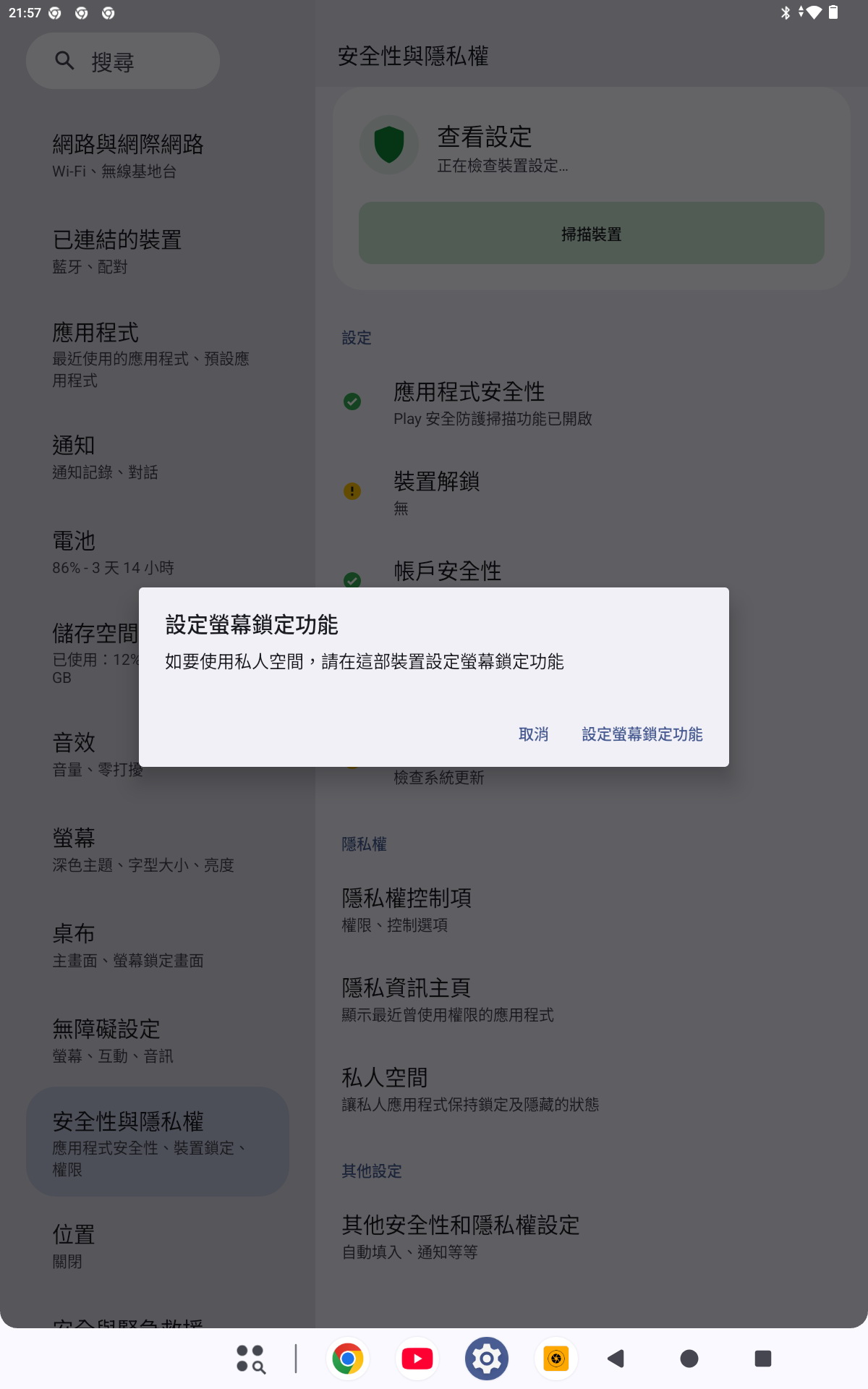Open the 私人空間 entry
The height and width of the screenshot is (1389, 868).
pos(592,1089)
